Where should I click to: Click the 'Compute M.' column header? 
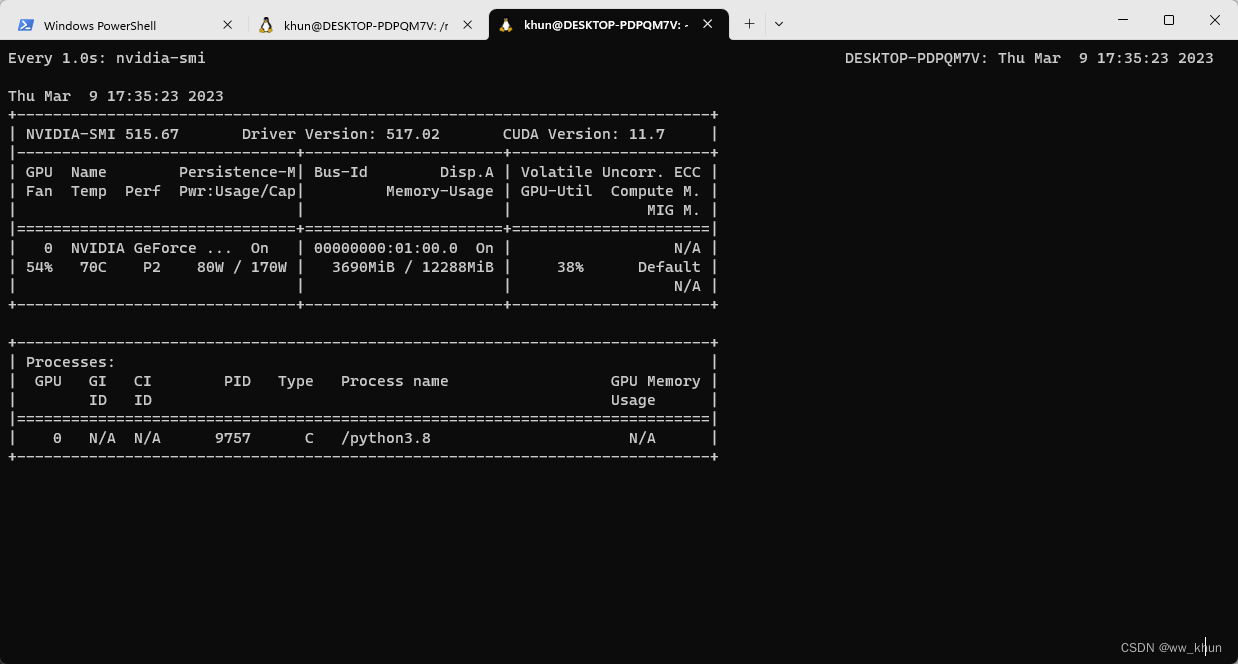pos(656,191)
